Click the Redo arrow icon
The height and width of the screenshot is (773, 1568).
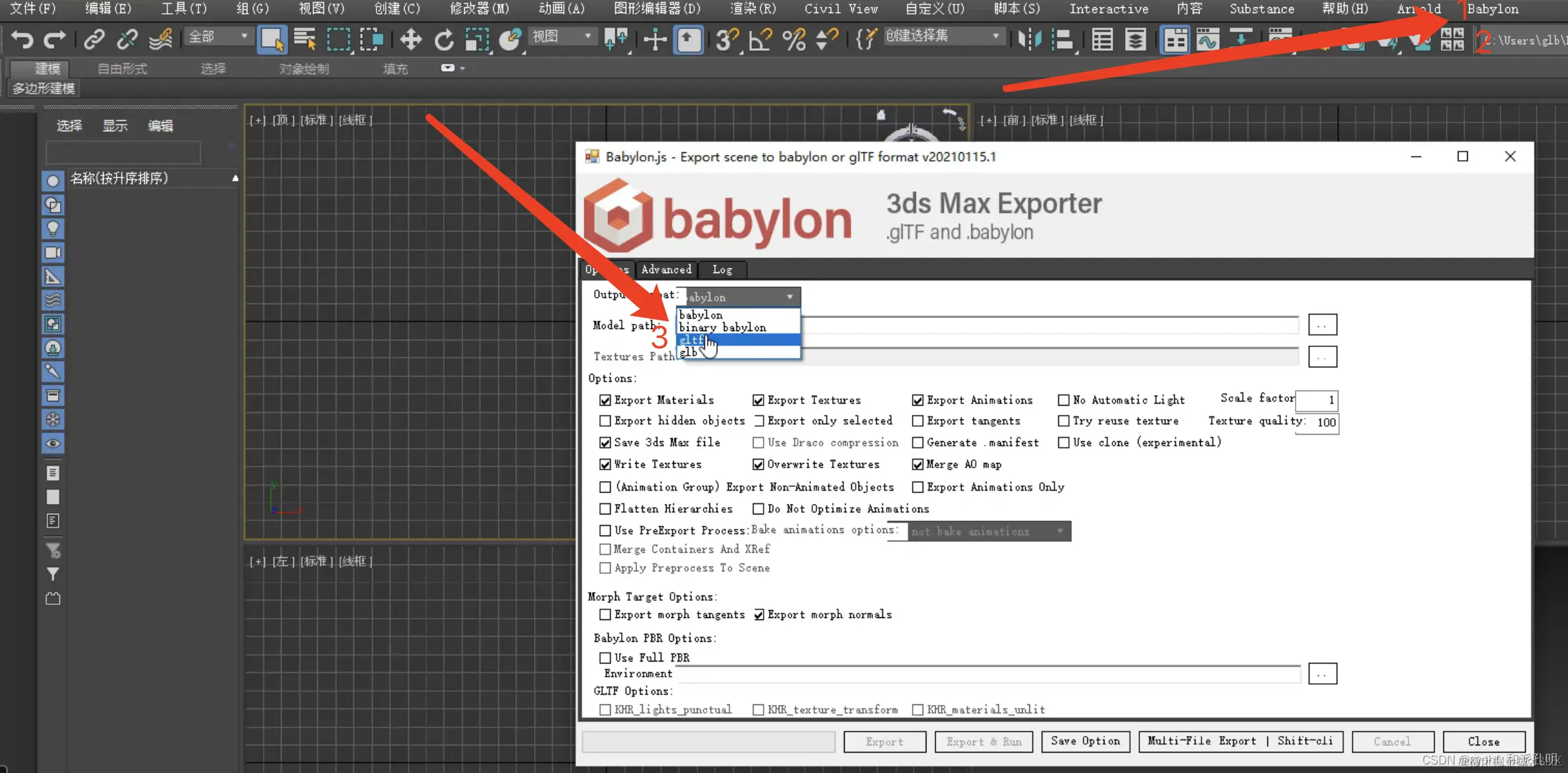tap(54, 40)
